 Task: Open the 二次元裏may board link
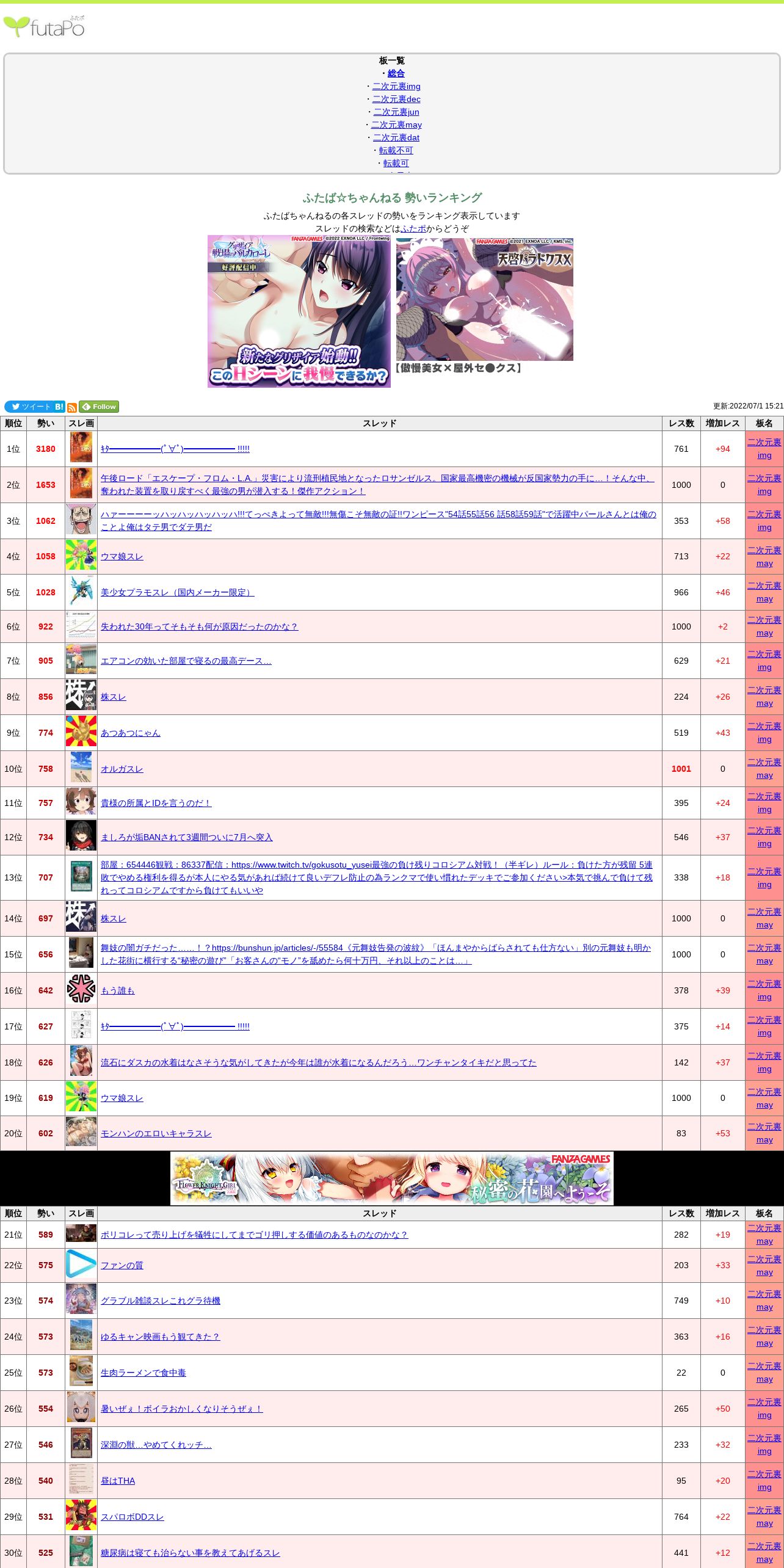pyautogui.click(x=396, y=125)
